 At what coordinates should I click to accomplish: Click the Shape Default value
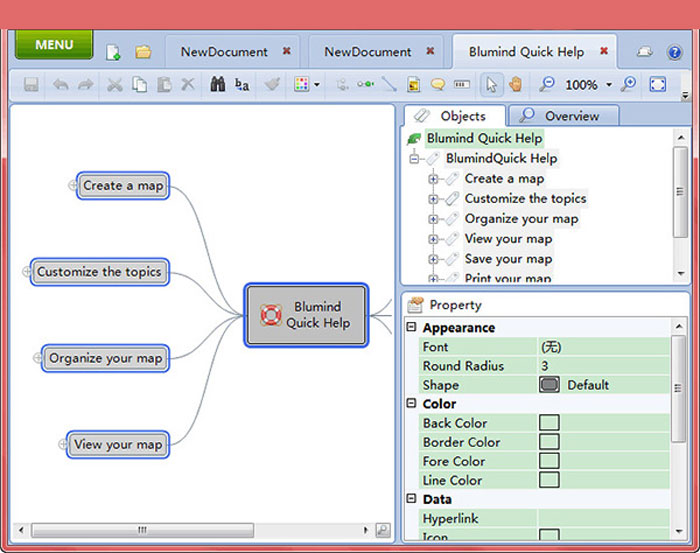click(604, 385)
